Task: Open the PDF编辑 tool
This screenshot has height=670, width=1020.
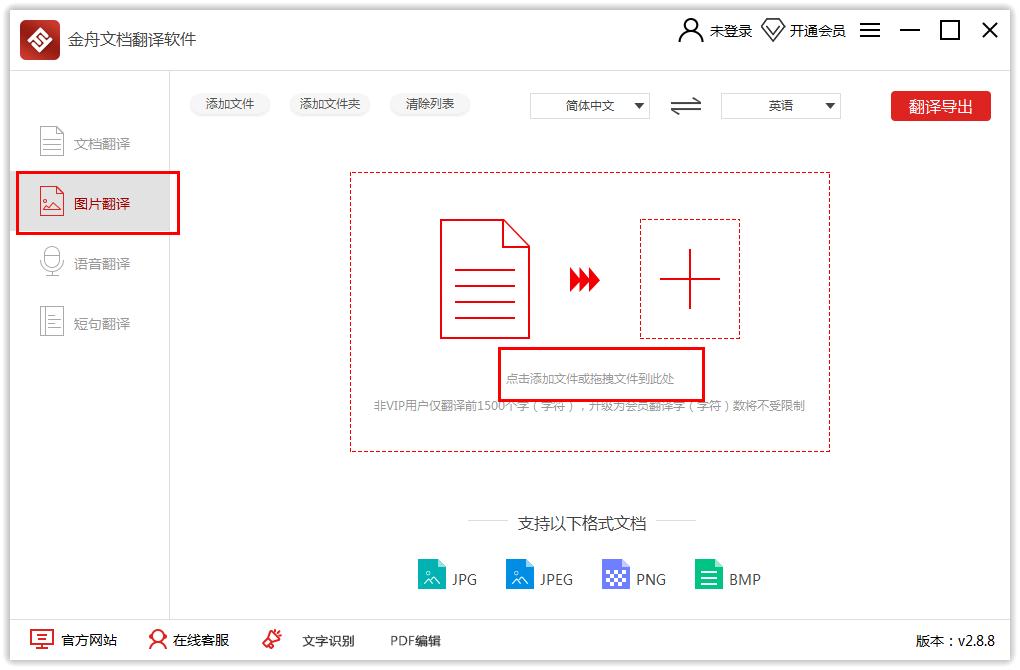Action: coord(416,641)
